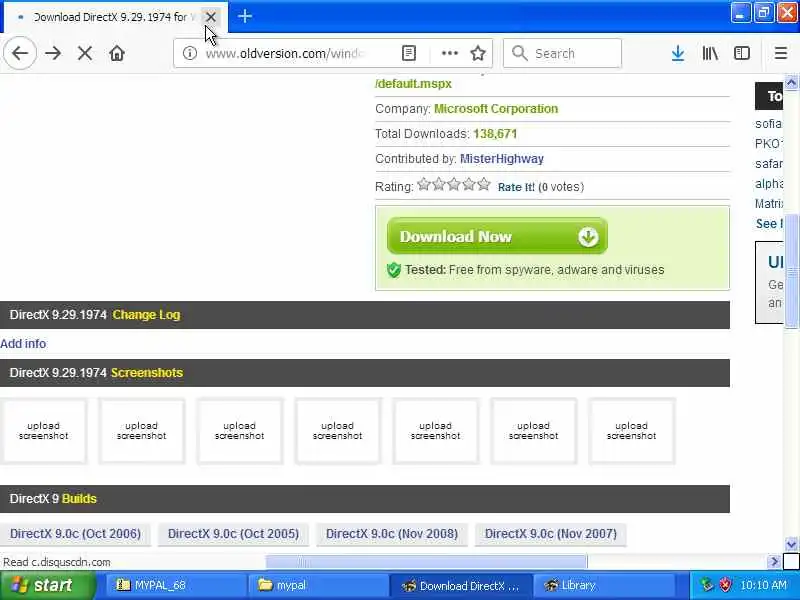Screen dimensions: 800x600
Task: Click the taskbar clock showing 10:10 AM
Action: [763, 585]
